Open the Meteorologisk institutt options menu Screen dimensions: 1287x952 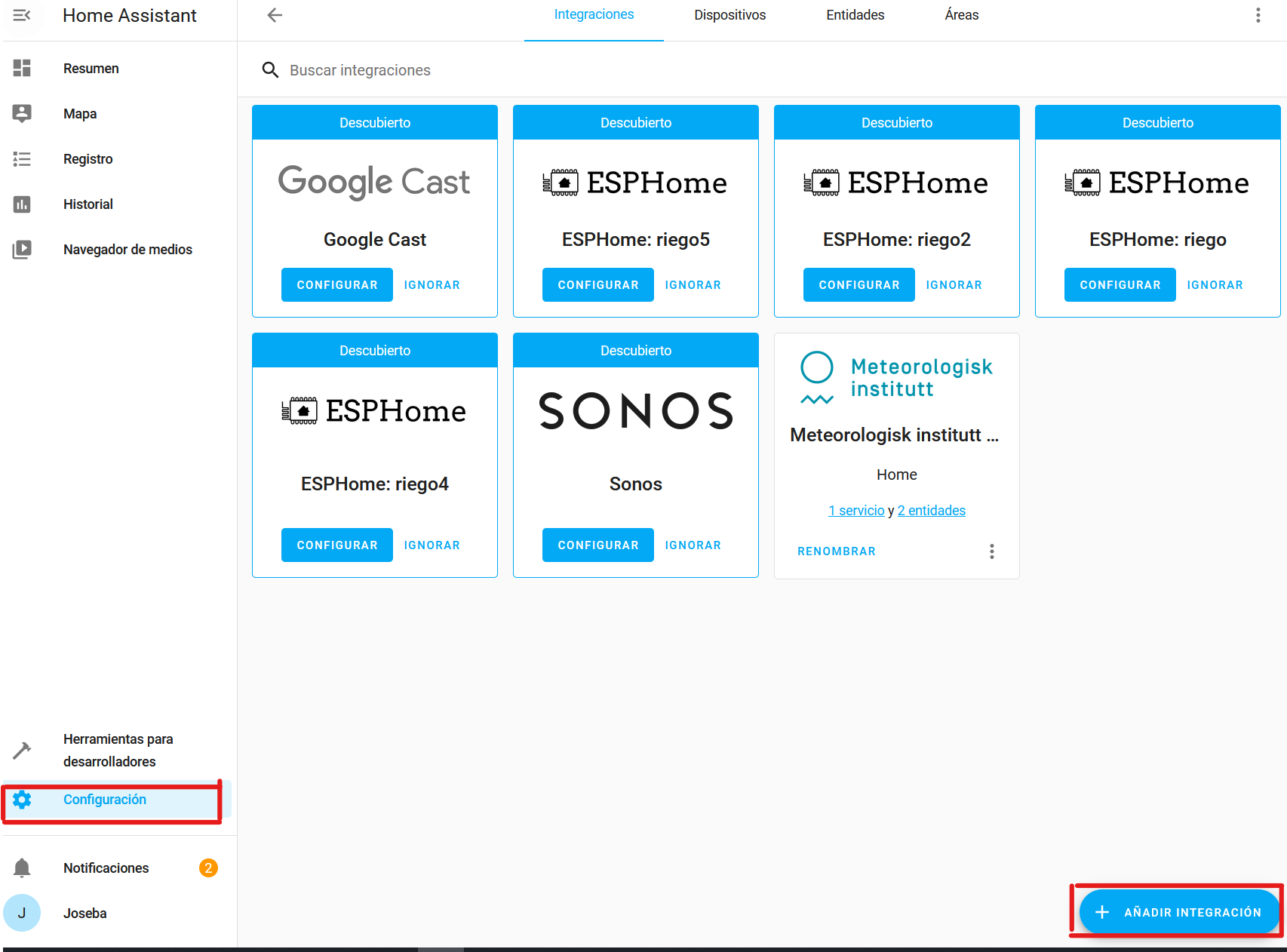(991, 551)
